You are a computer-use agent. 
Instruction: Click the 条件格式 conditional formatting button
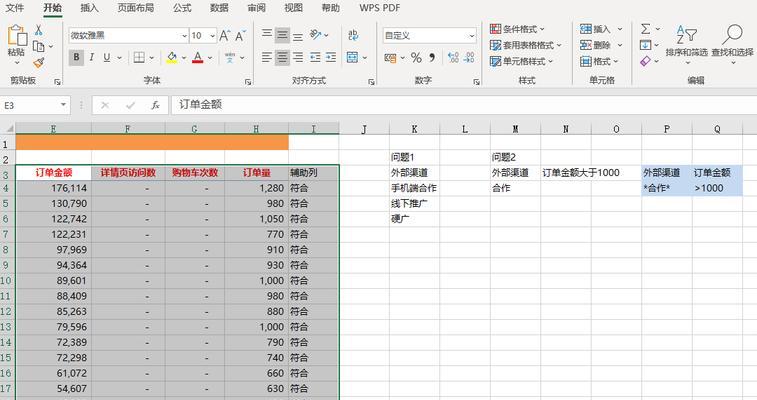526,29
